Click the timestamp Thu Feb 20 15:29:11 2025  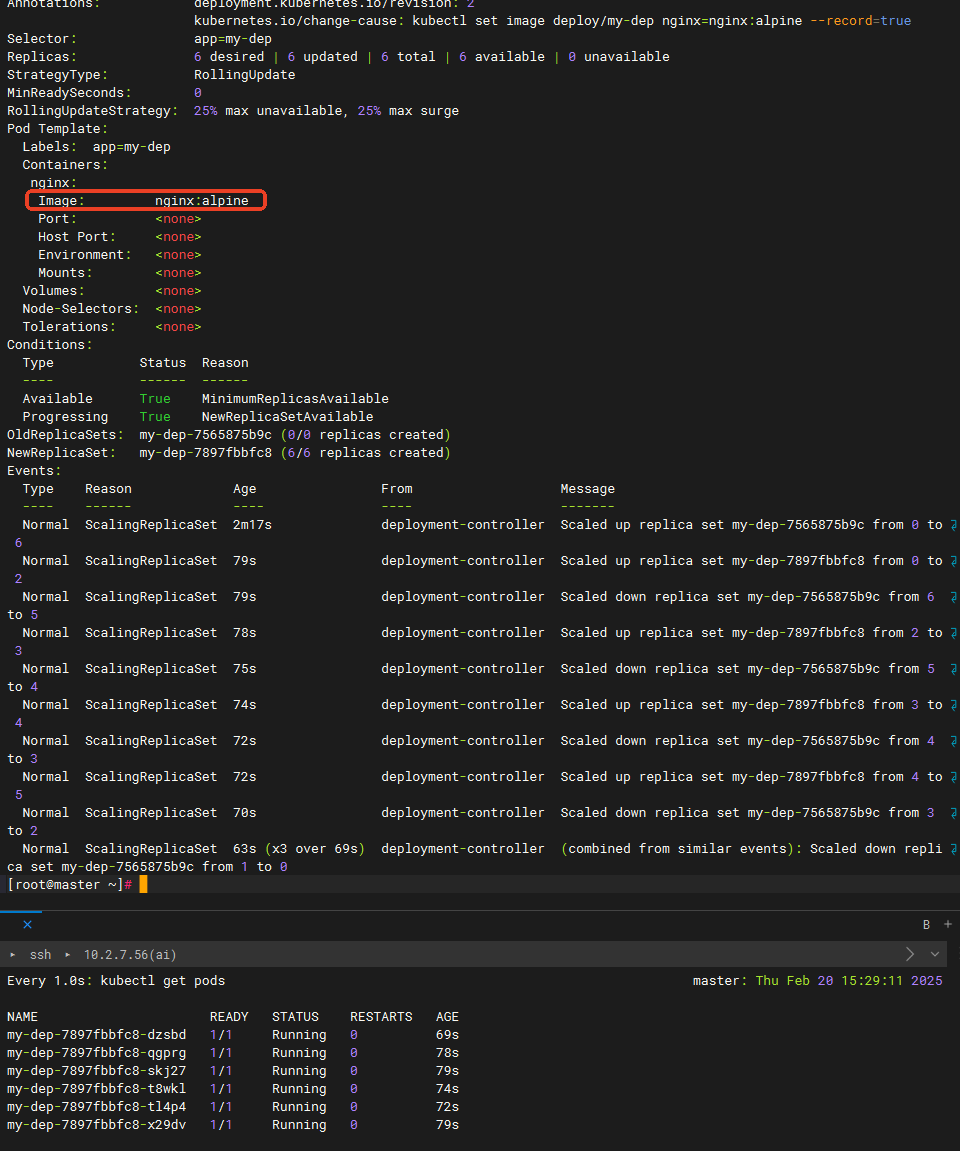[849, 981]
